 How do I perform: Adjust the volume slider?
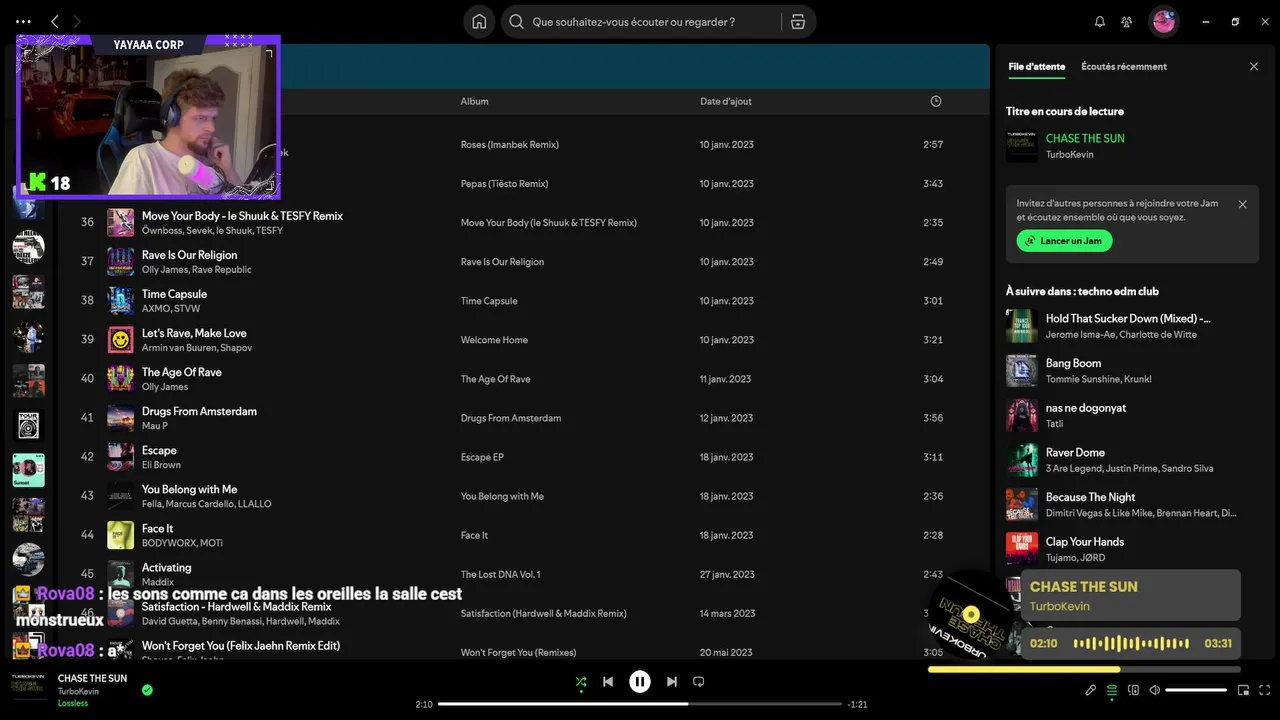1196,690
